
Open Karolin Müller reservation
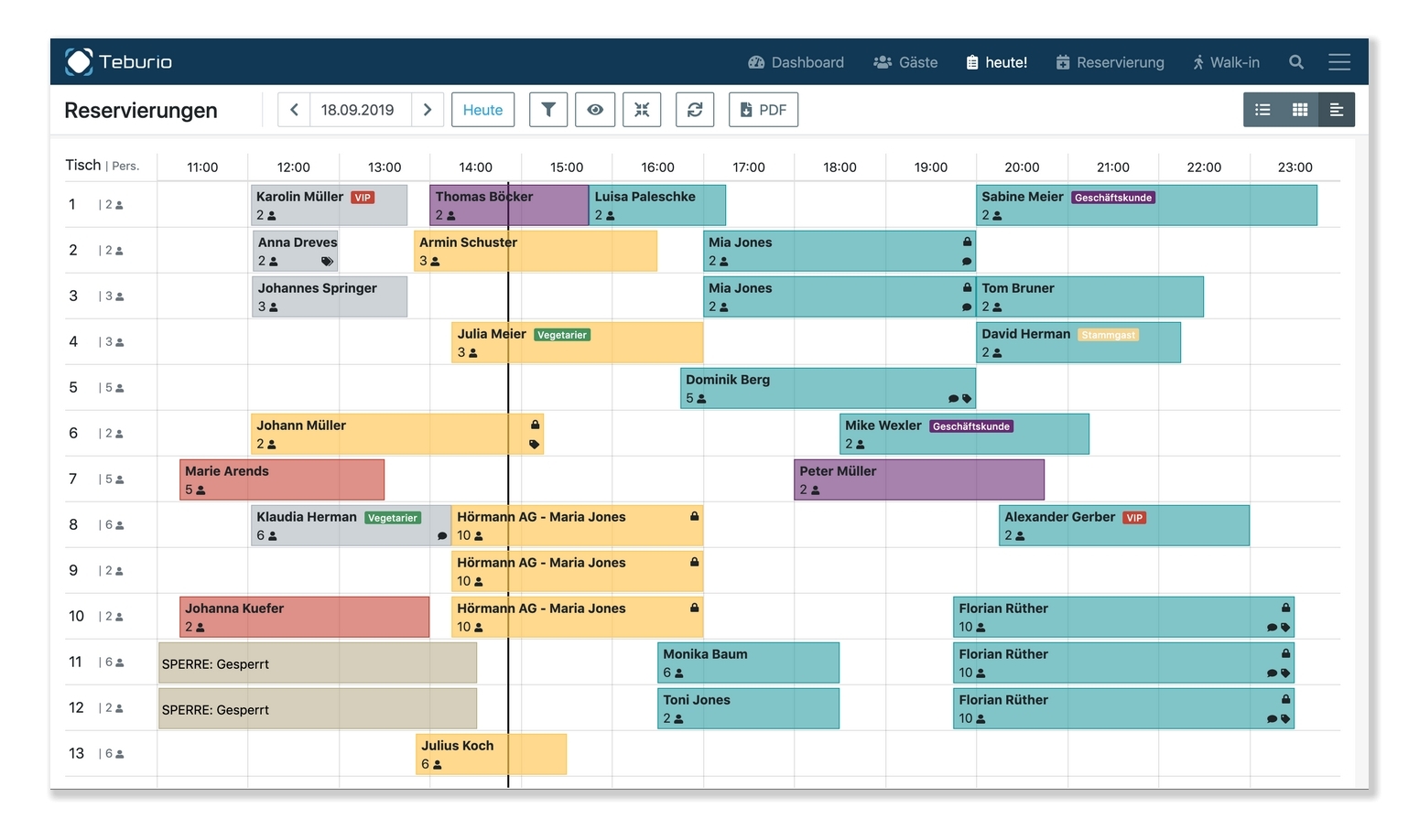(x=329, y=205)
